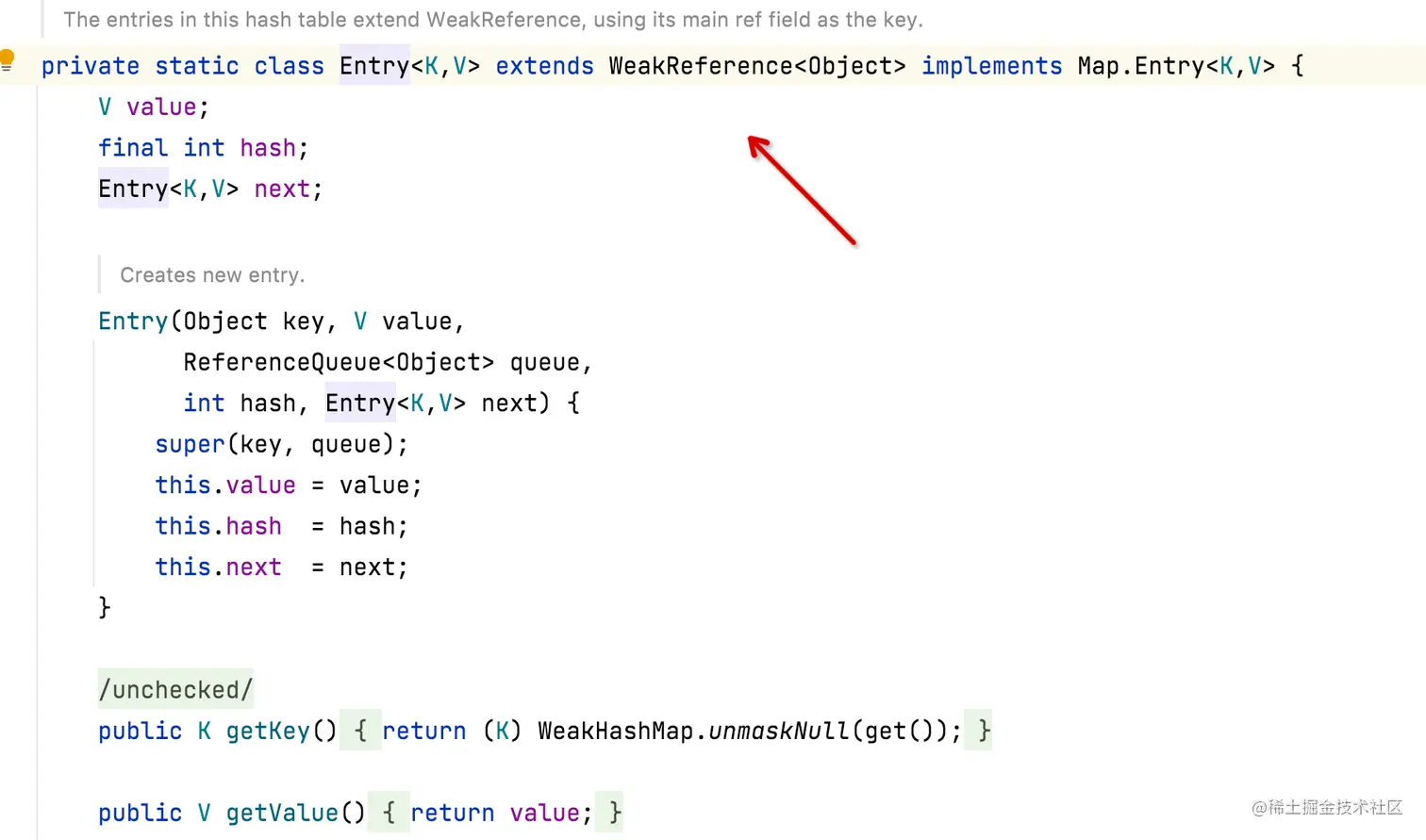Expand the folded /unchecked/ annotation
This screenshot has height=840, width=1426.
pos(175,690)
